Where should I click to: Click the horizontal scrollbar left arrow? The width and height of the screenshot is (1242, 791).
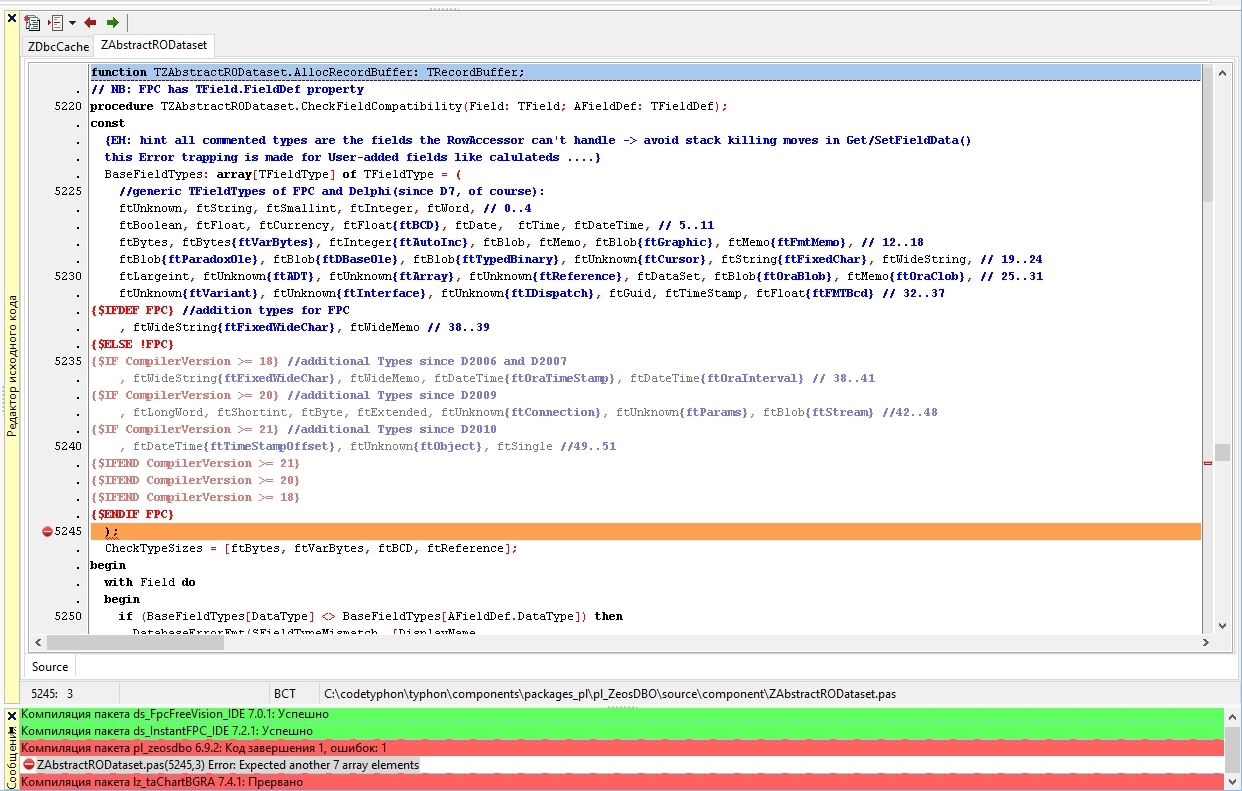[39, 642]
